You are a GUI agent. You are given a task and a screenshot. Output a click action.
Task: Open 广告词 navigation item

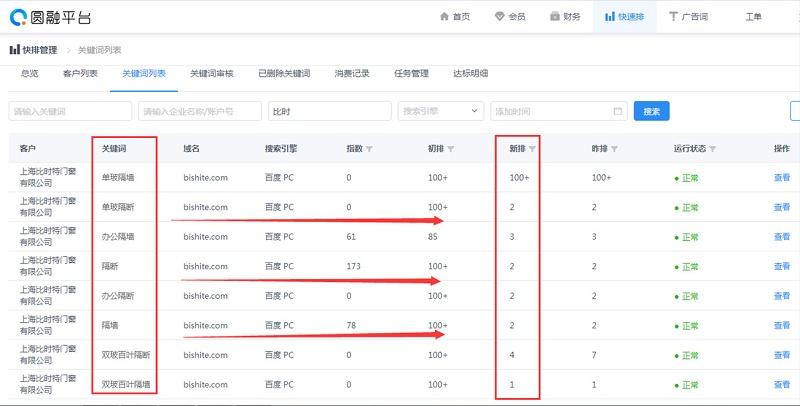tap(676, 17)
